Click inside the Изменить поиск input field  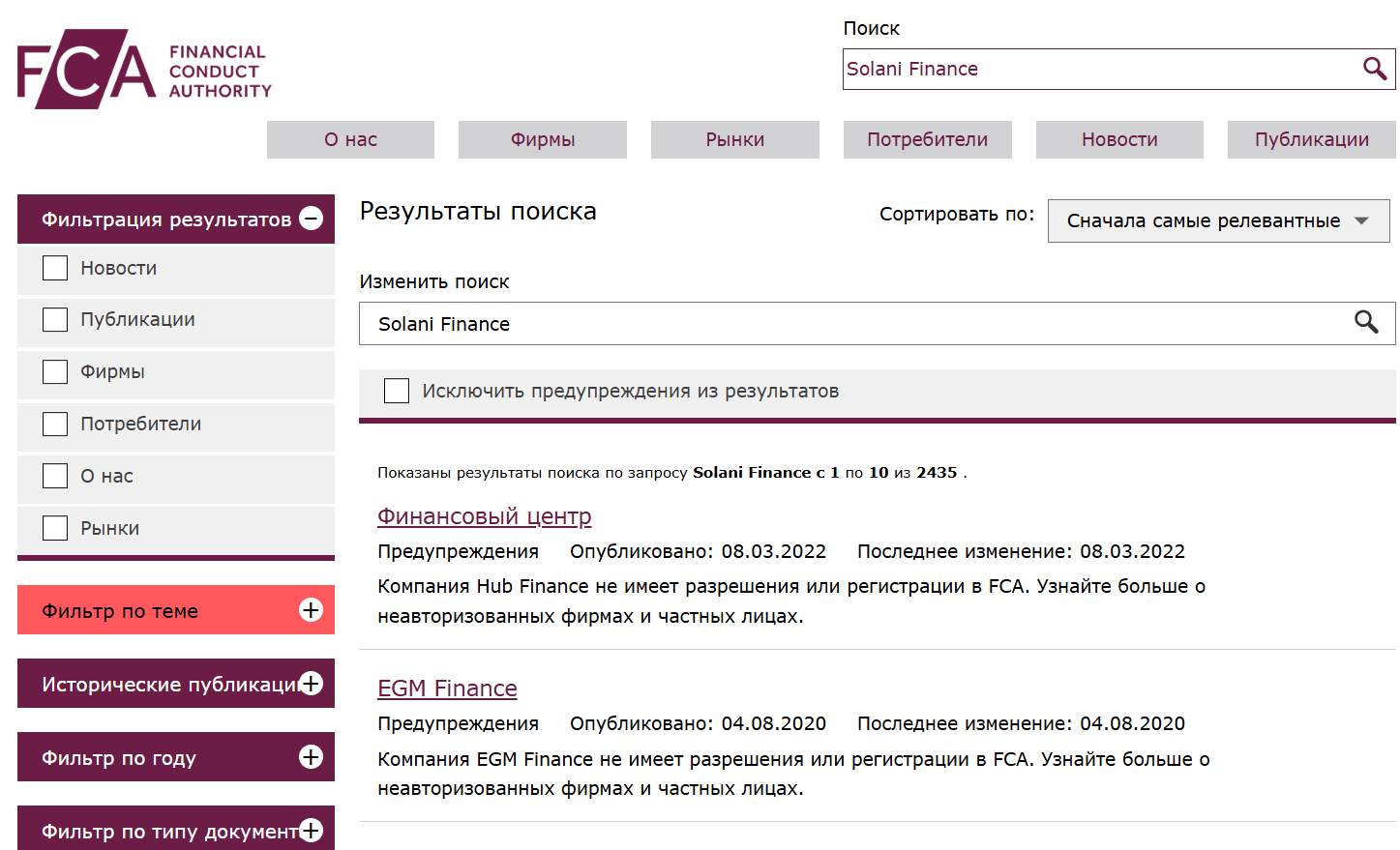click(677, 322)
